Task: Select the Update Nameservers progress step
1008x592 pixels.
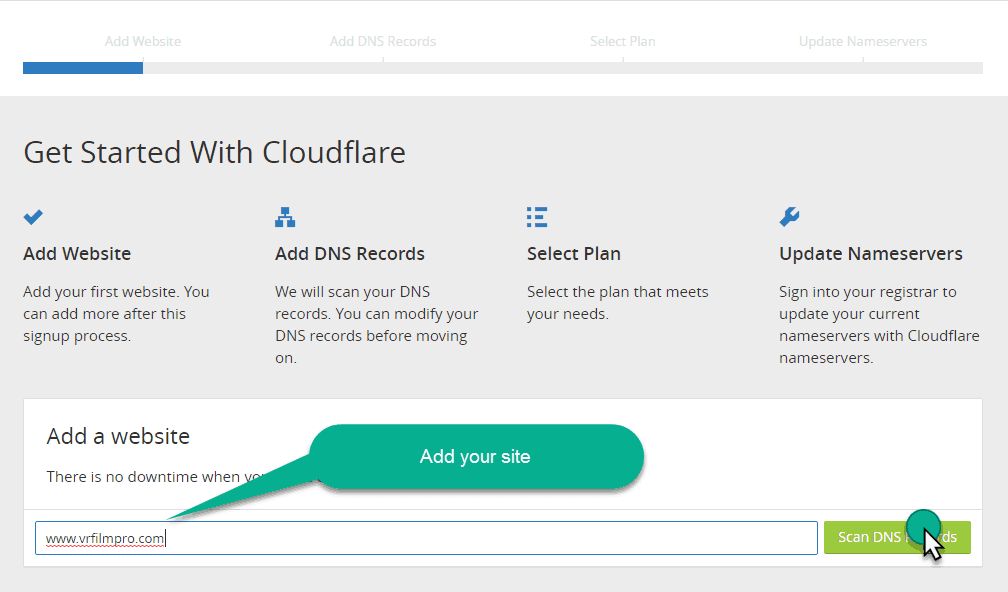Action: tap(863, 41)
